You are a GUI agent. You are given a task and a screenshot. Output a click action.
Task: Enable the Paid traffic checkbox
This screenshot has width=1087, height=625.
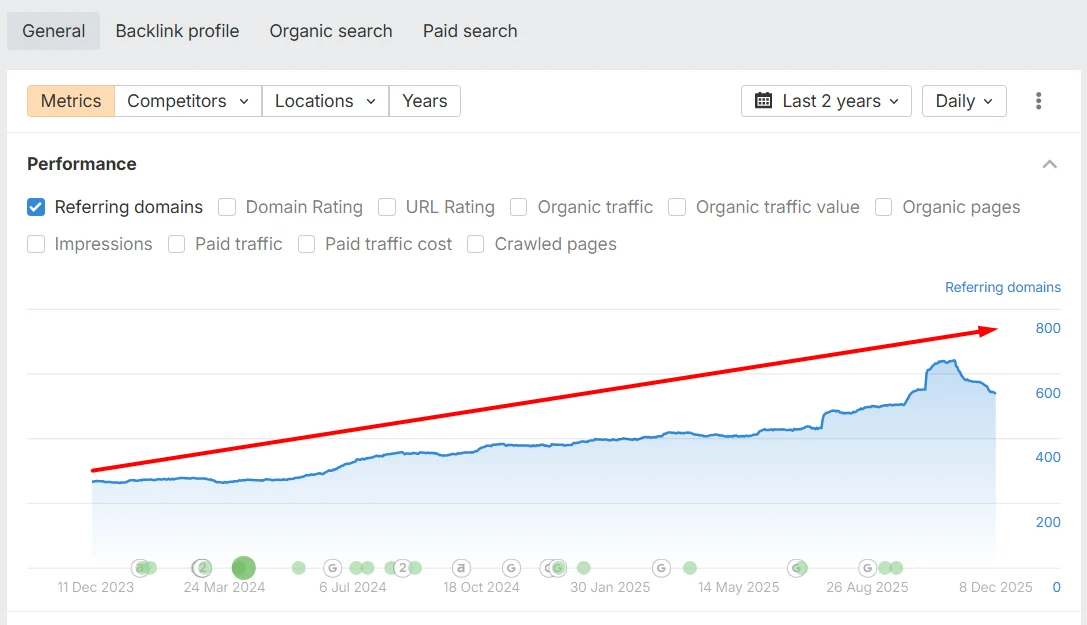[176, 244]
